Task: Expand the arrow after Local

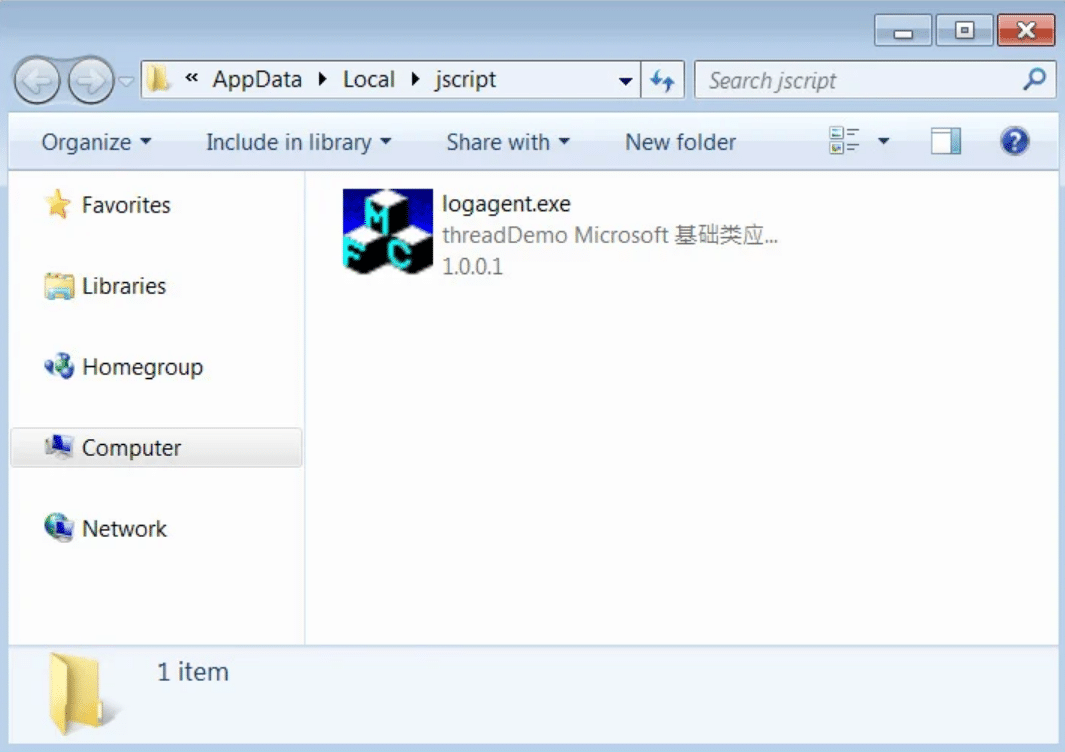Action: (416, 79)
